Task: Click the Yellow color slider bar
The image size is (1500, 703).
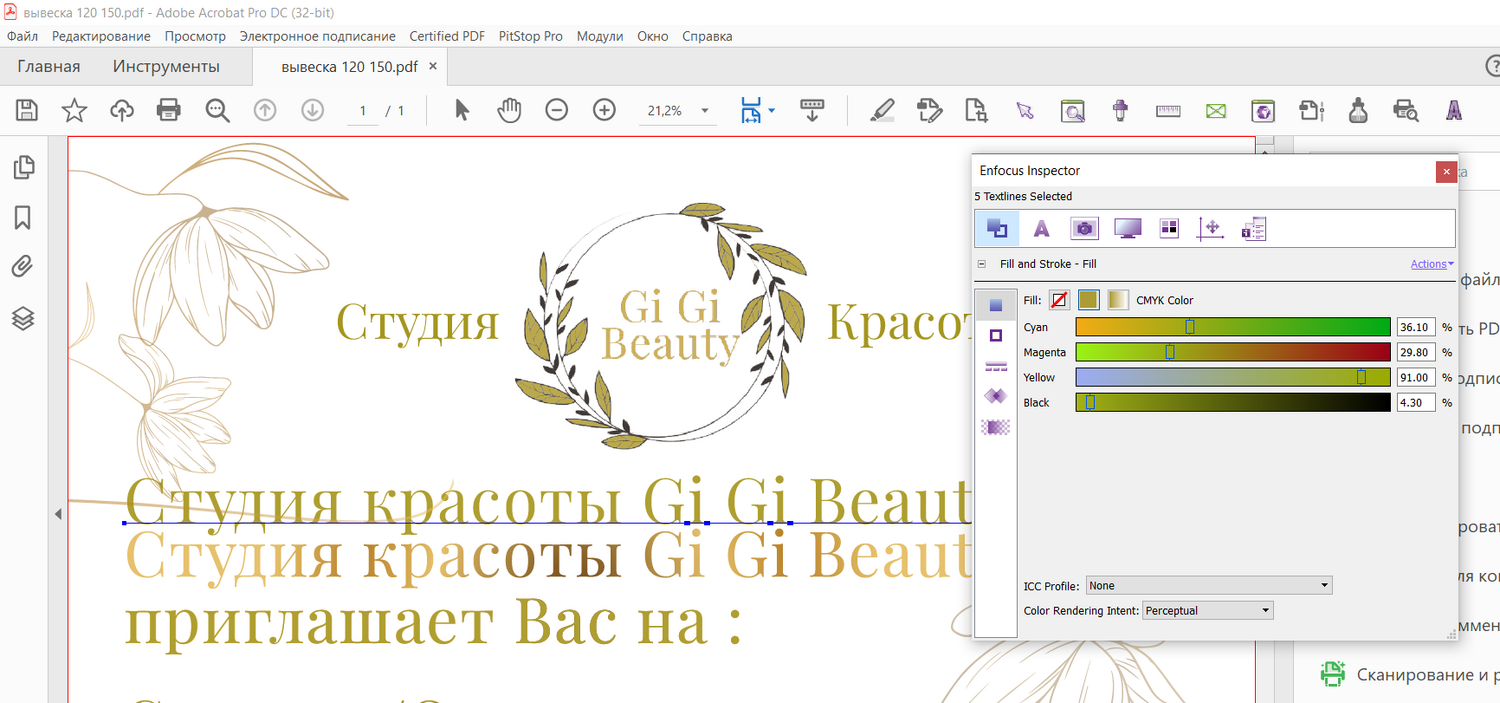Action: [x=1232, y=377]
